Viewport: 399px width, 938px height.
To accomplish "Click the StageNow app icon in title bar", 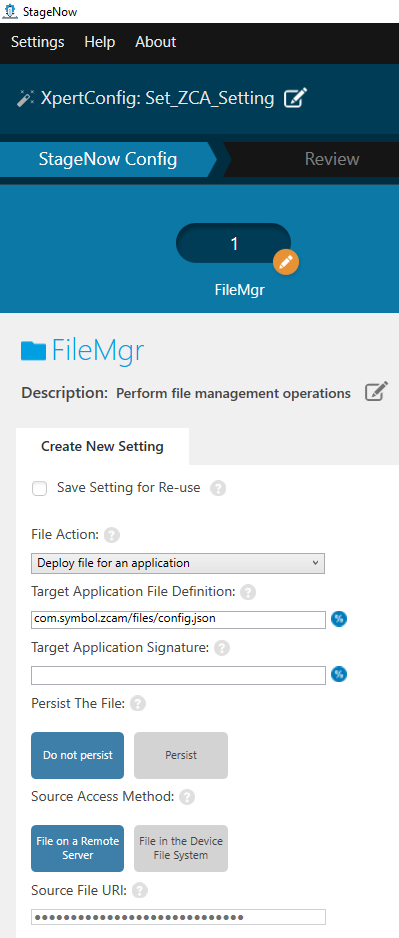I will pos(10,11).
